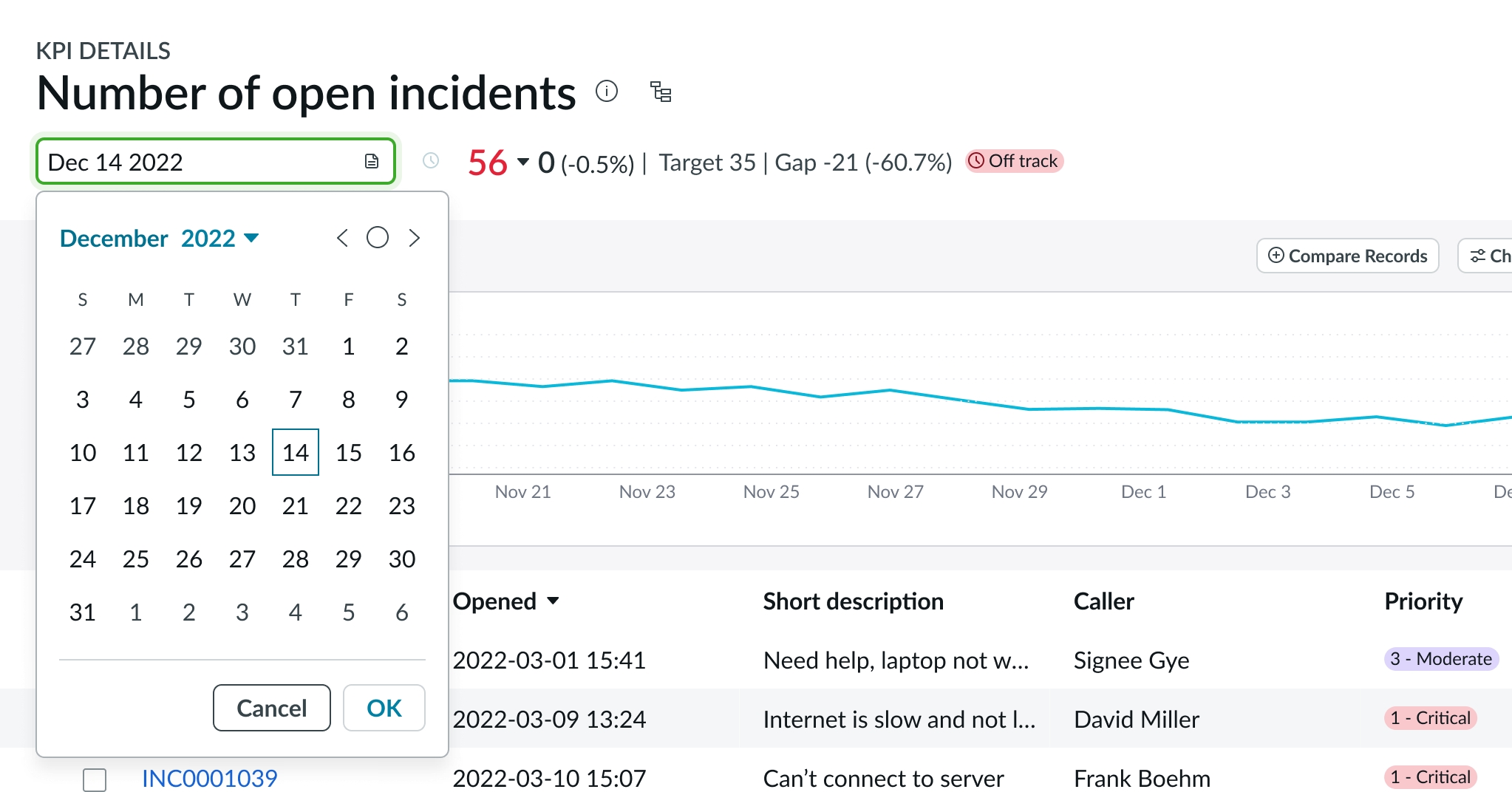Open the Opened column sort dropdown
The height and width of the screenshot is (792, 1512).
554,601
